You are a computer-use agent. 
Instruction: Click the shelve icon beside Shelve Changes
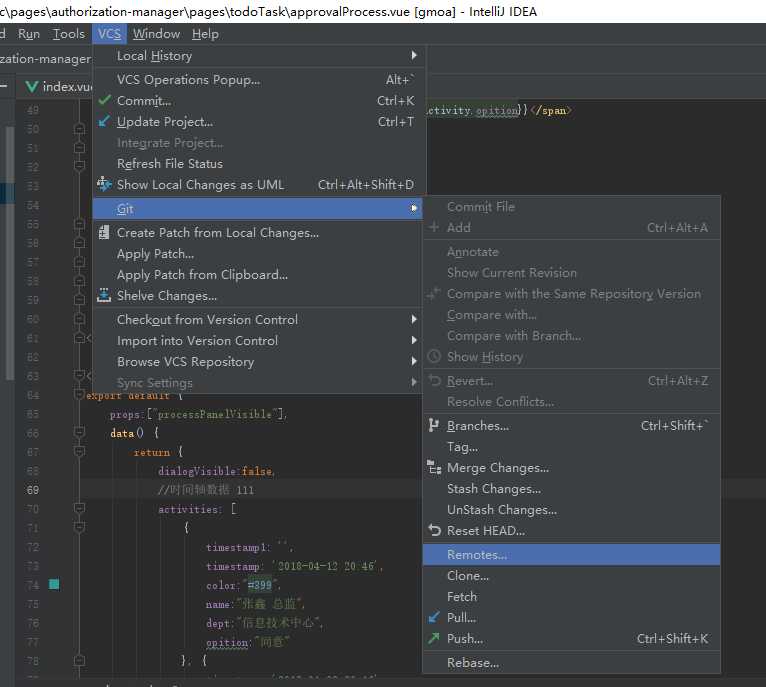coord(104,295)
